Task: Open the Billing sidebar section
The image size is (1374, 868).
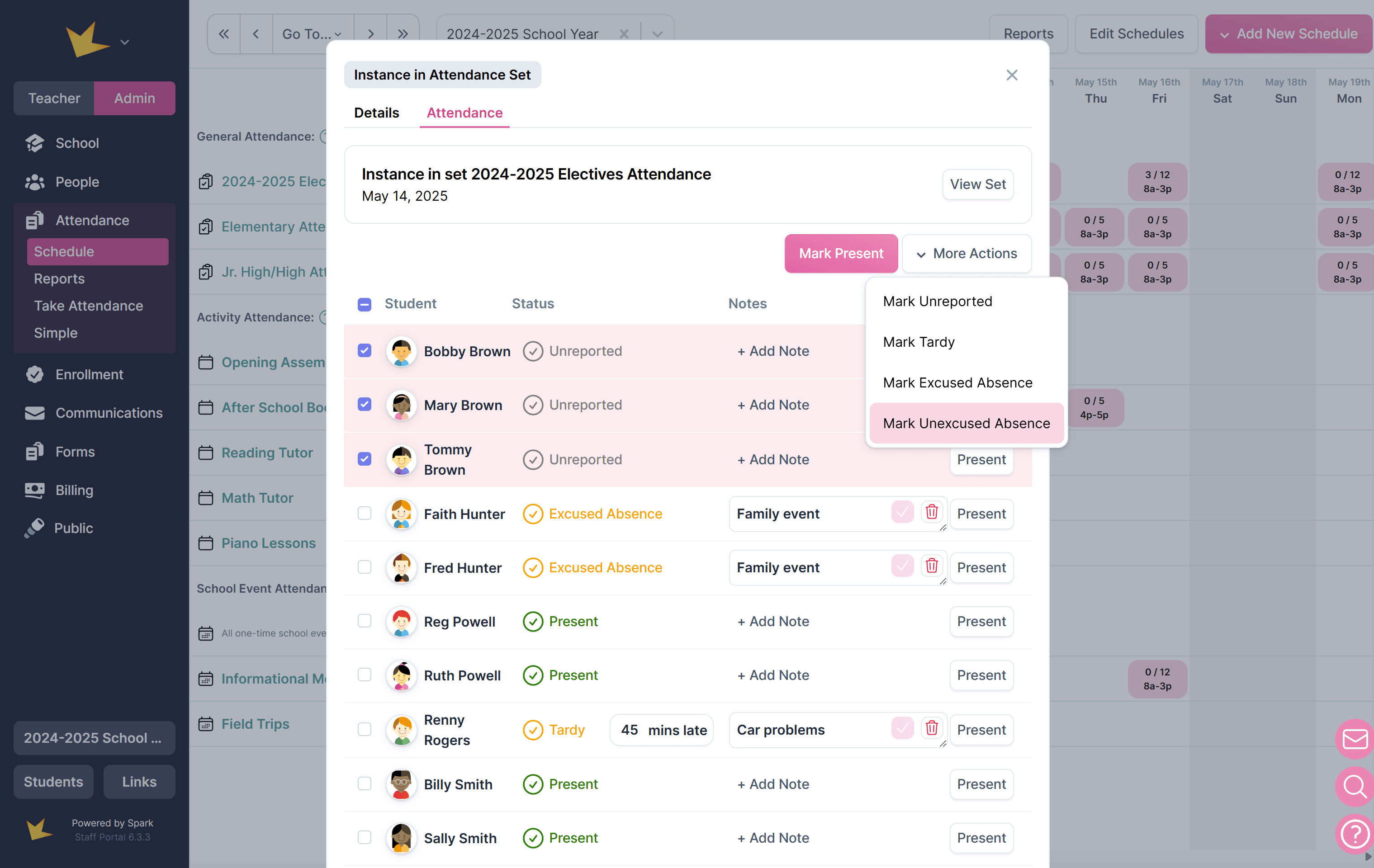Action: pyautogui.click(x=74, y=490)
